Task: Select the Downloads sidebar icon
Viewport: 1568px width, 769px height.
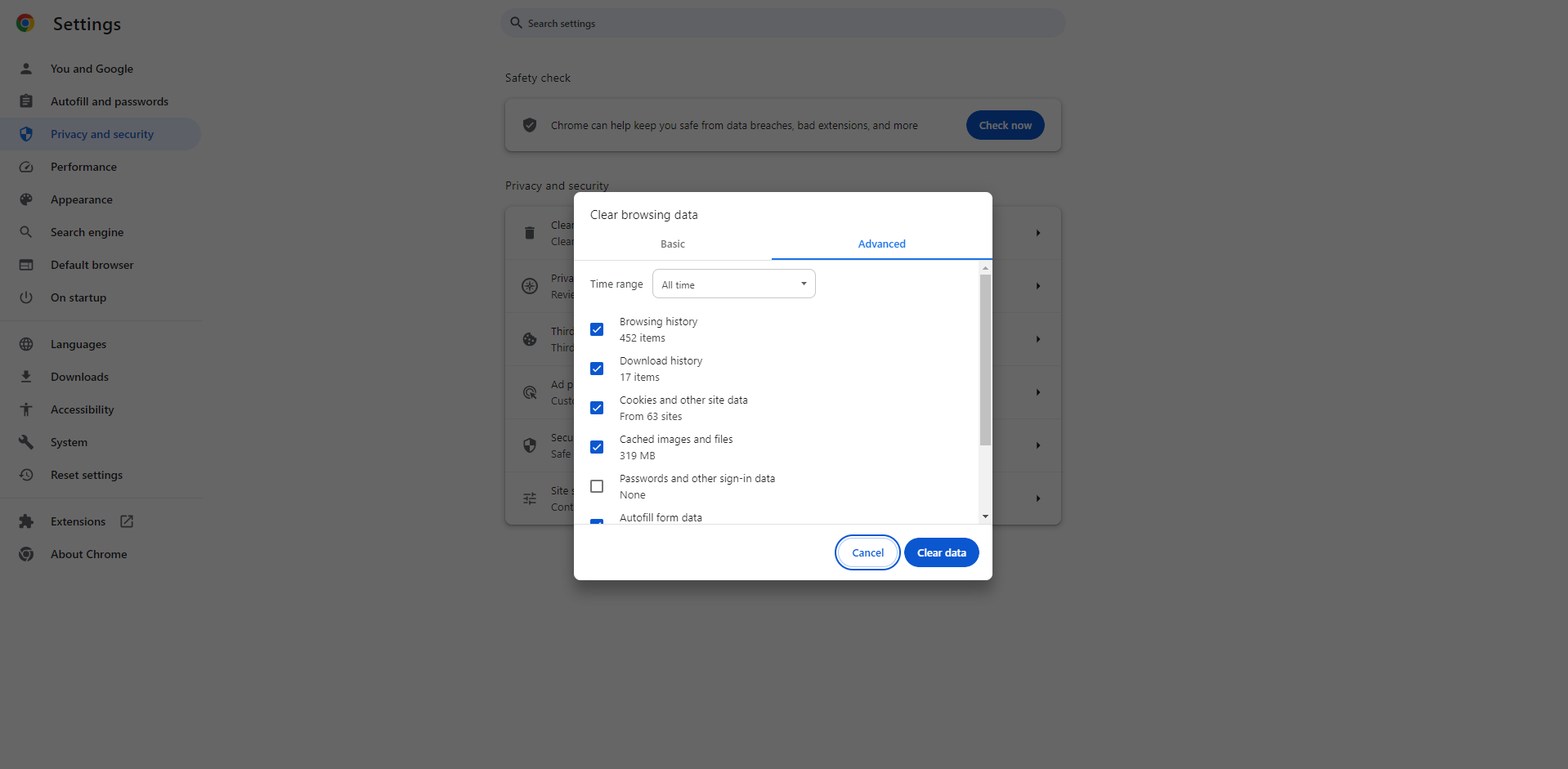Action: coord(26,376)
